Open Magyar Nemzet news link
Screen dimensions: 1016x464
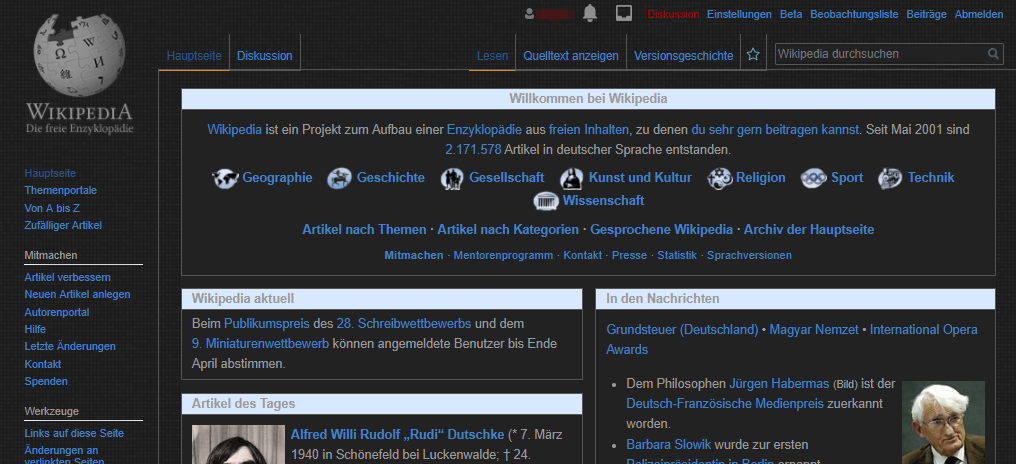pyautogui.click(x=814, y=330)
